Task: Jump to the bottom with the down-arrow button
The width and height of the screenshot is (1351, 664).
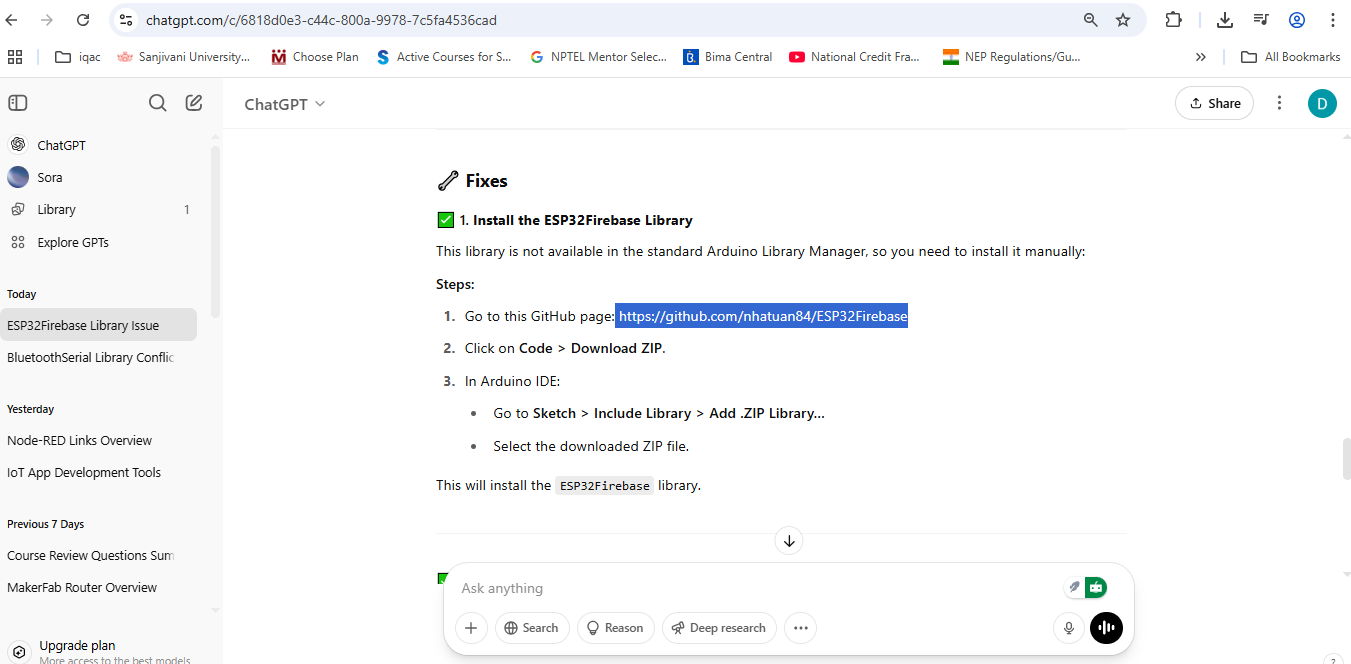Action: (789, 541)
